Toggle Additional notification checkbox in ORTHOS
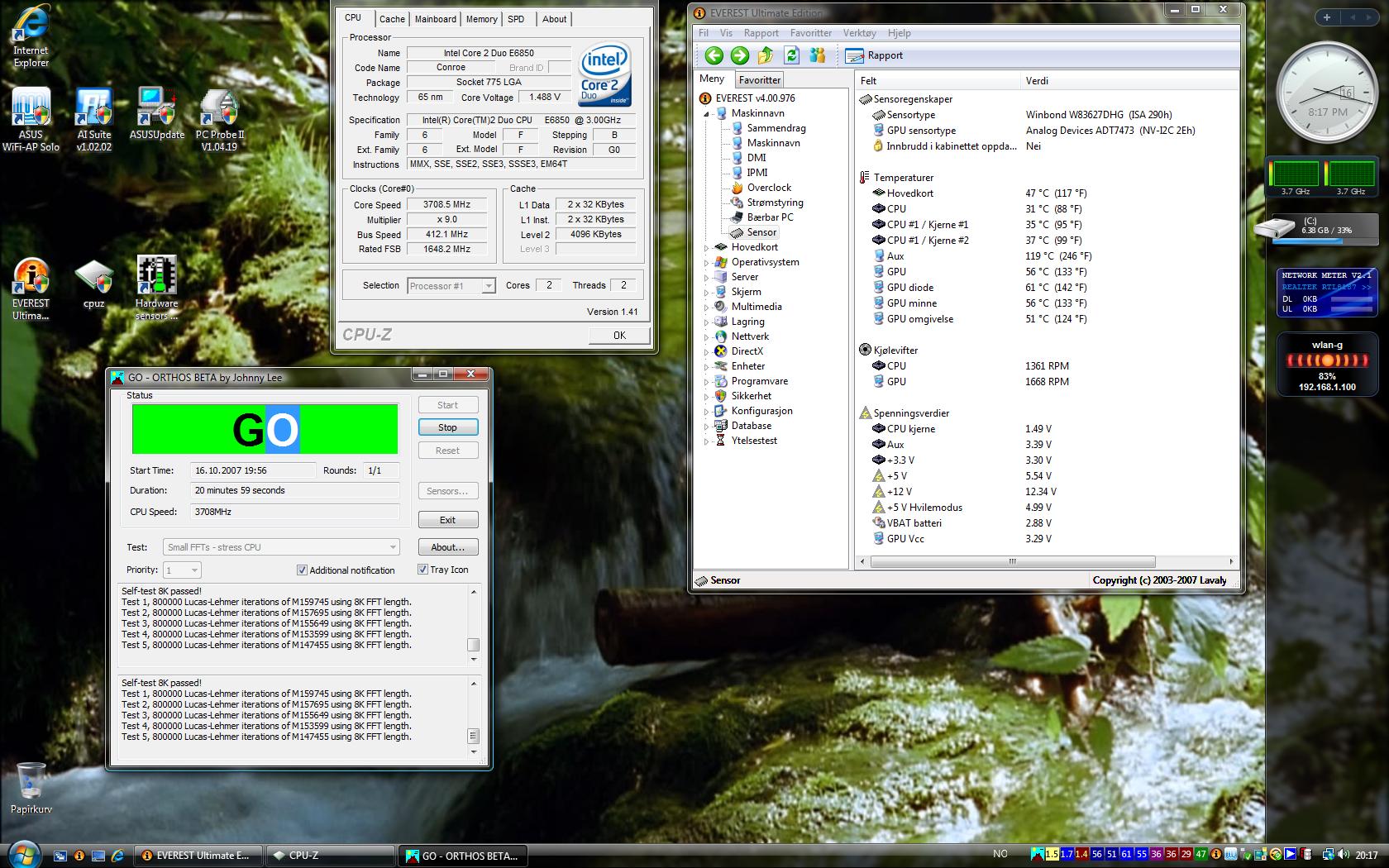 coord(302,570)
